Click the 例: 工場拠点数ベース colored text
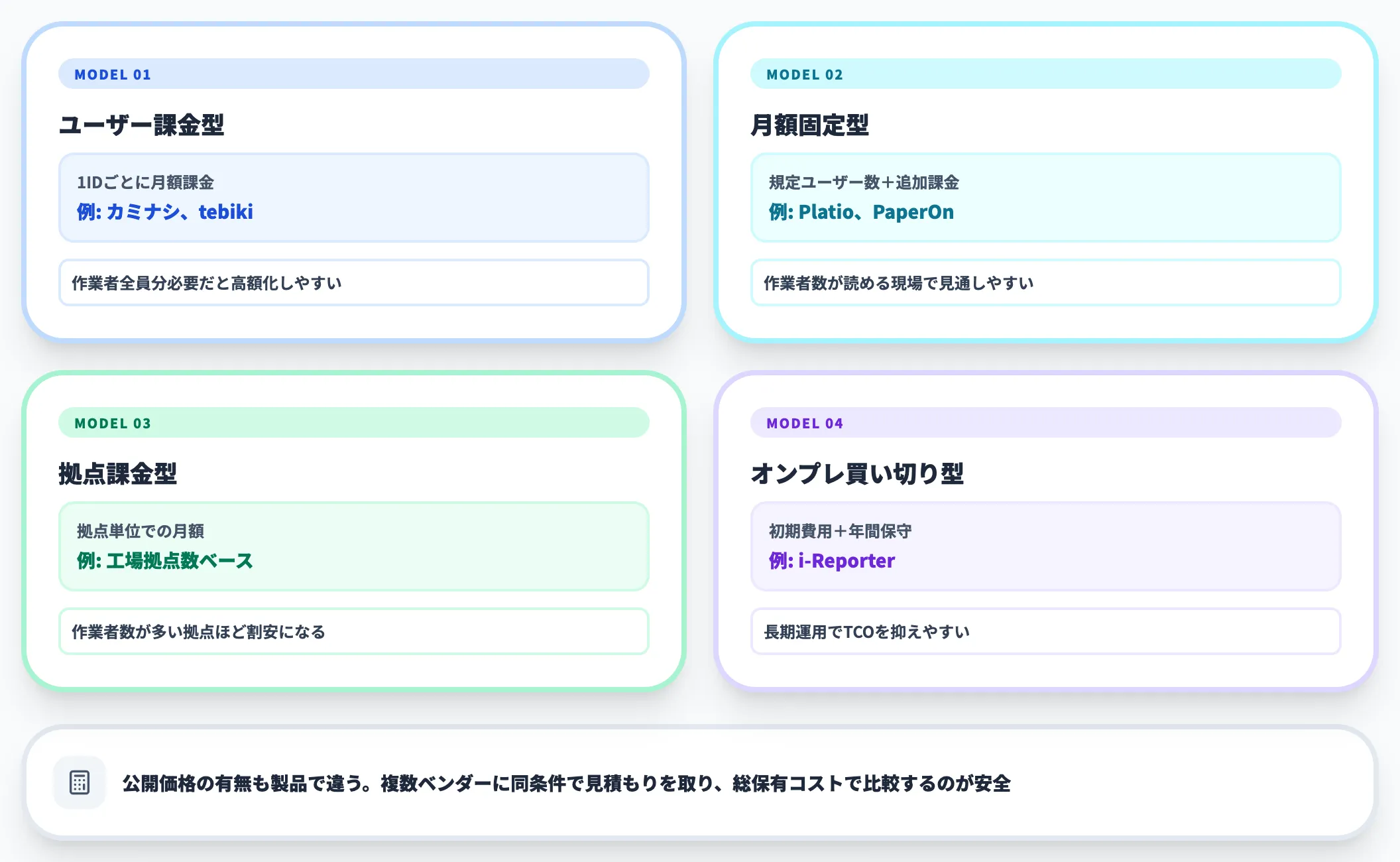Image resolution: width=1400 pixels, height=862 pixels. pyautogui.click(x=164, y=561)
